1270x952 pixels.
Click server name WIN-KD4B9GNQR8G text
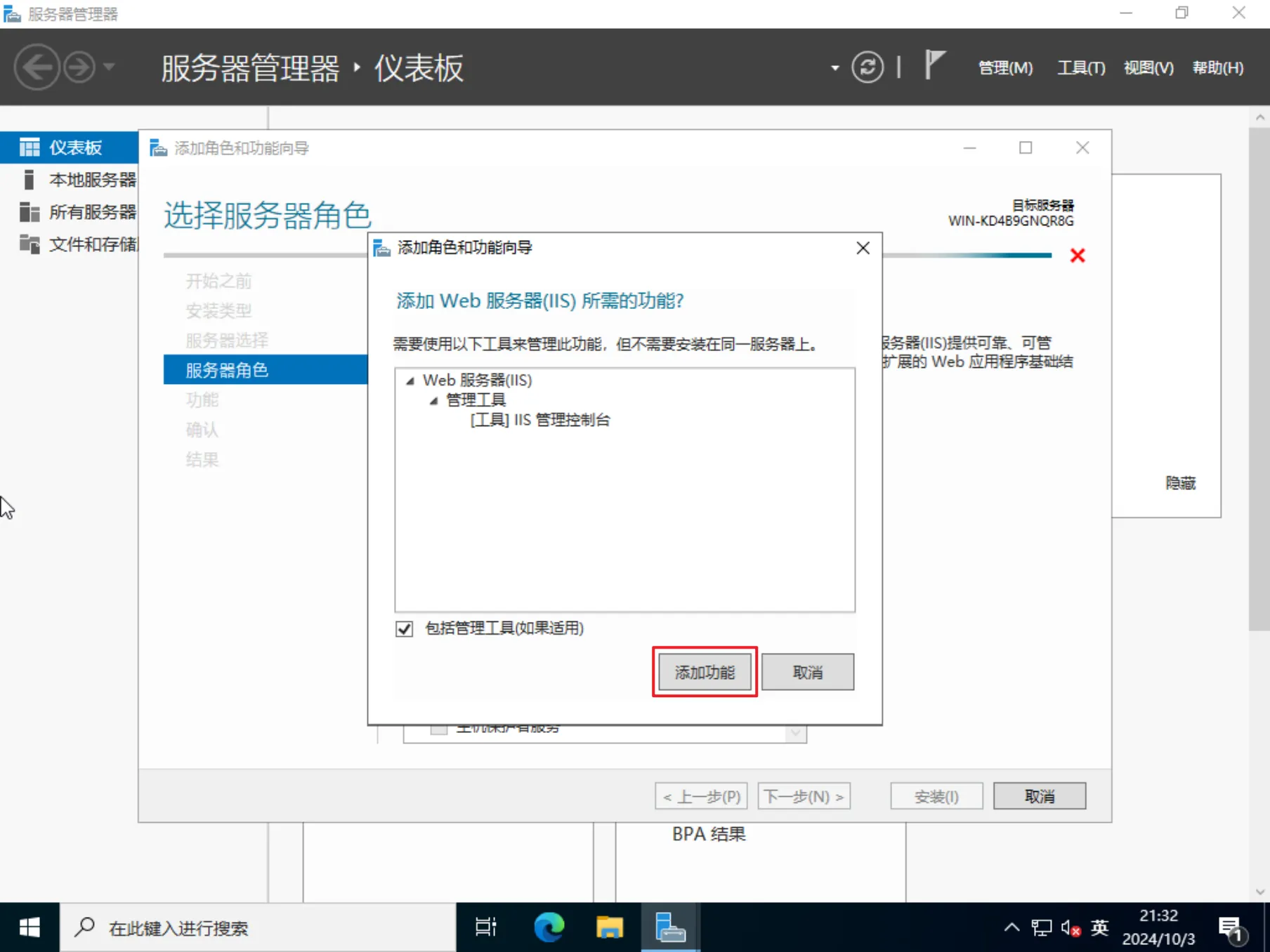[x=1011, y=221]
